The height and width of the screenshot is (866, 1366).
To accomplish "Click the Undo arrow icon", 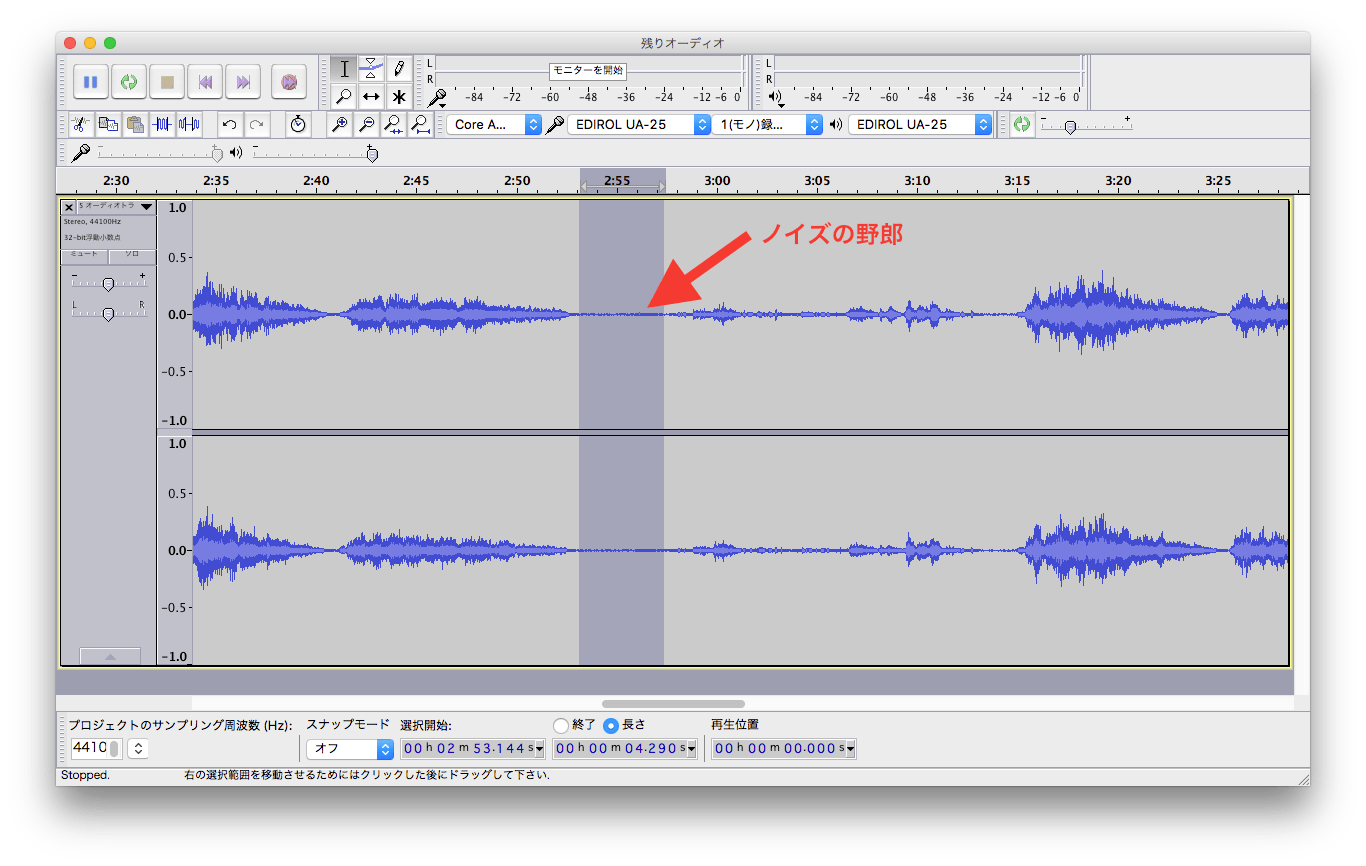I will click(230, 125).
